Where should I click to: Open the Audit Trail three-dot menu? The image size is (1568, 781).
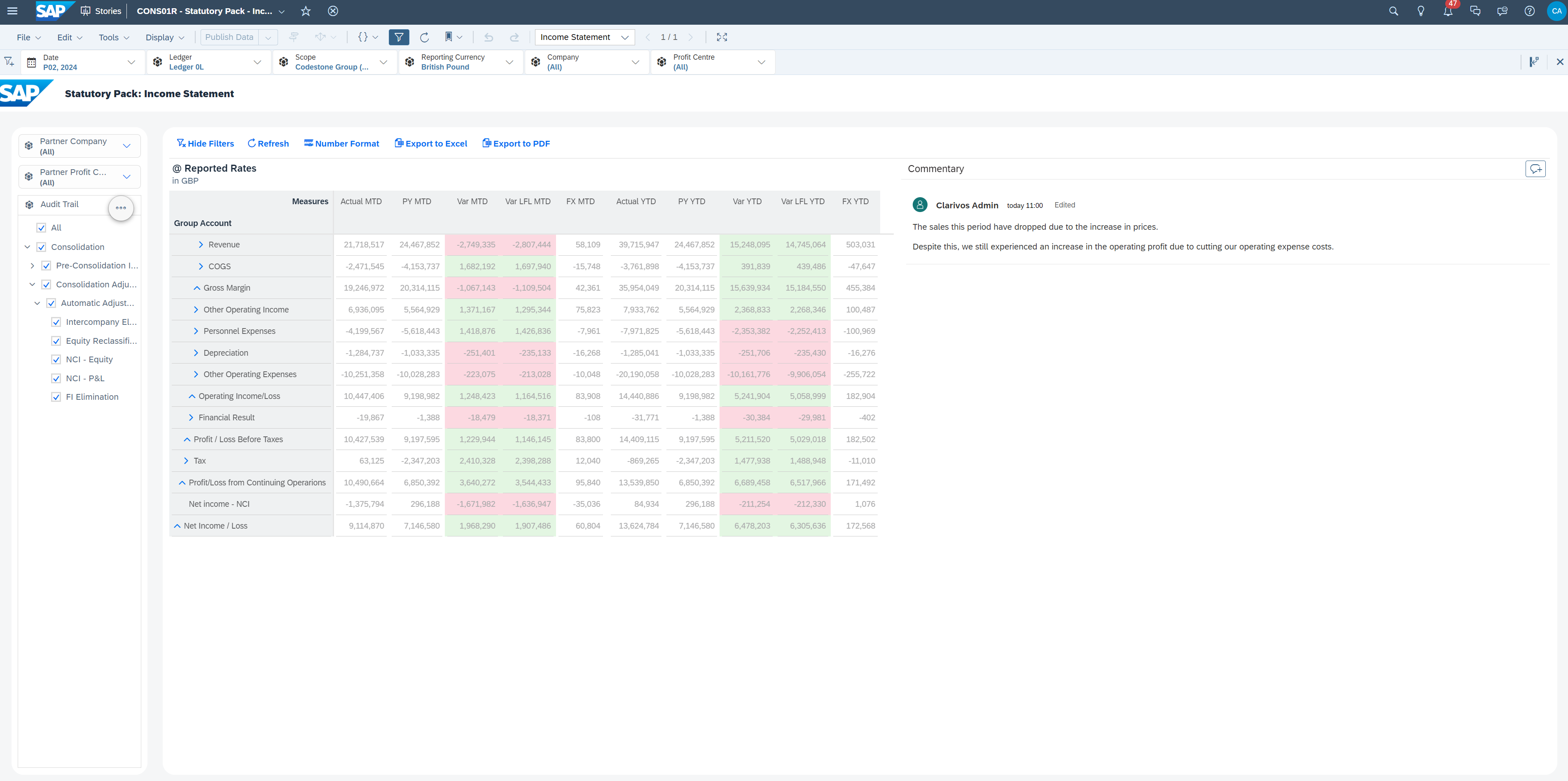pyautogui.click(x=121, y=208)
